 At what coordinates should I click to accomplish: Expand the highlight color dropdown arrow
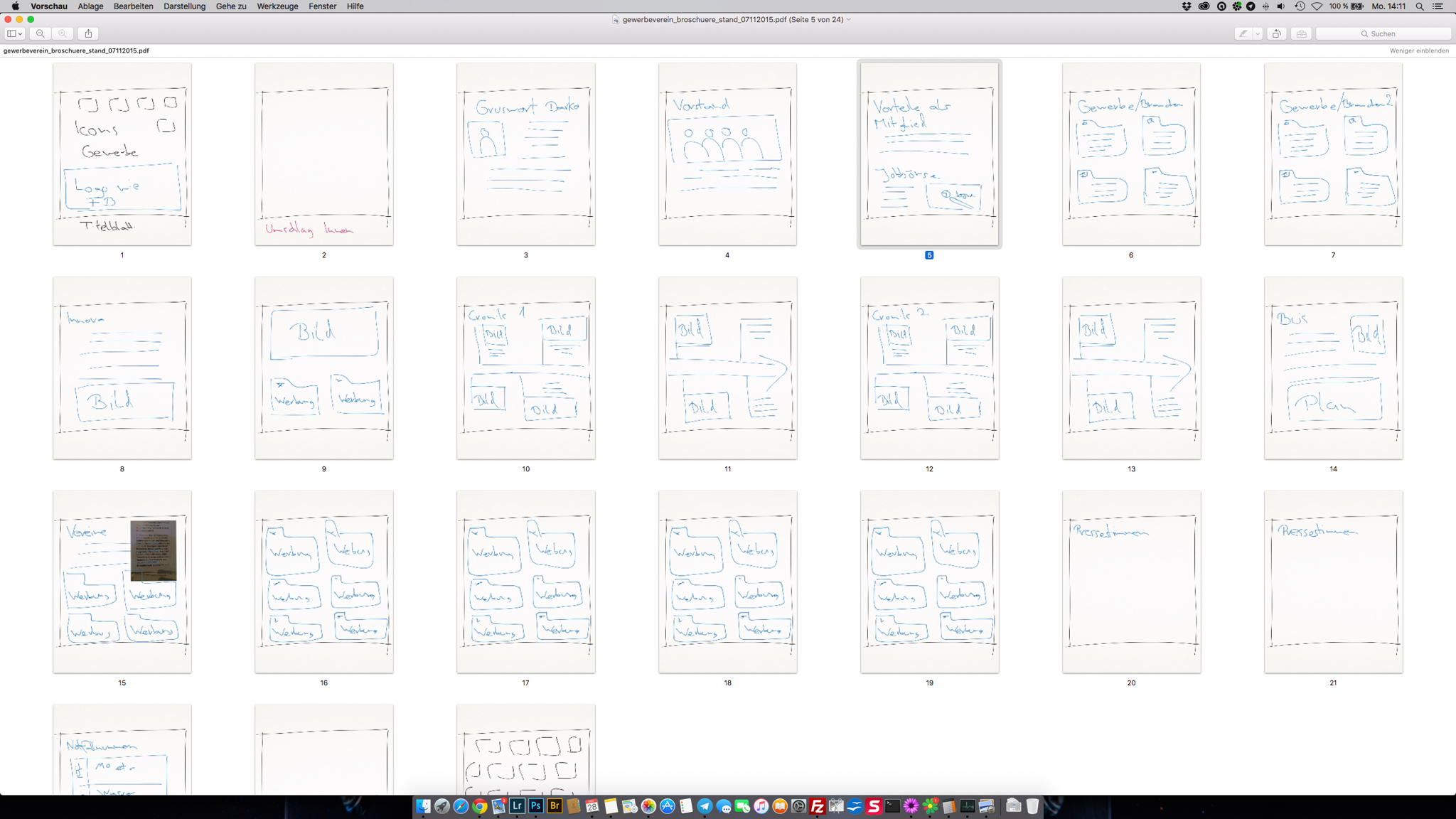click(1257, 33)
